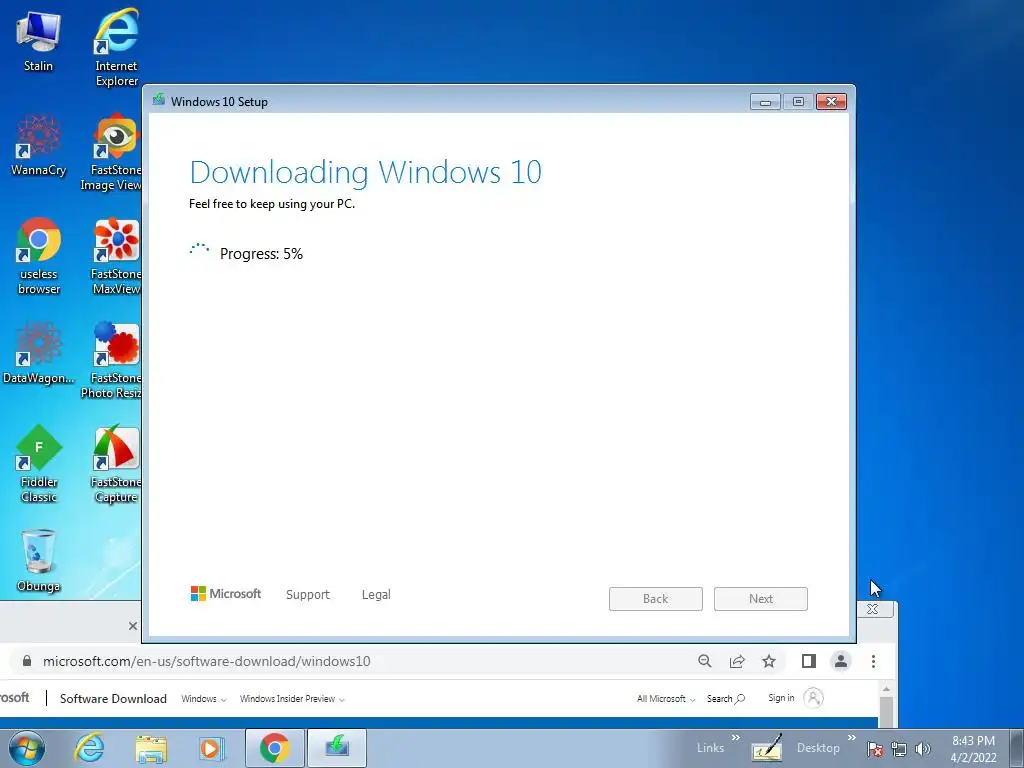Bookmark this page with the star icon
The width and height of the screenshot is (1024, 768).
769,661
